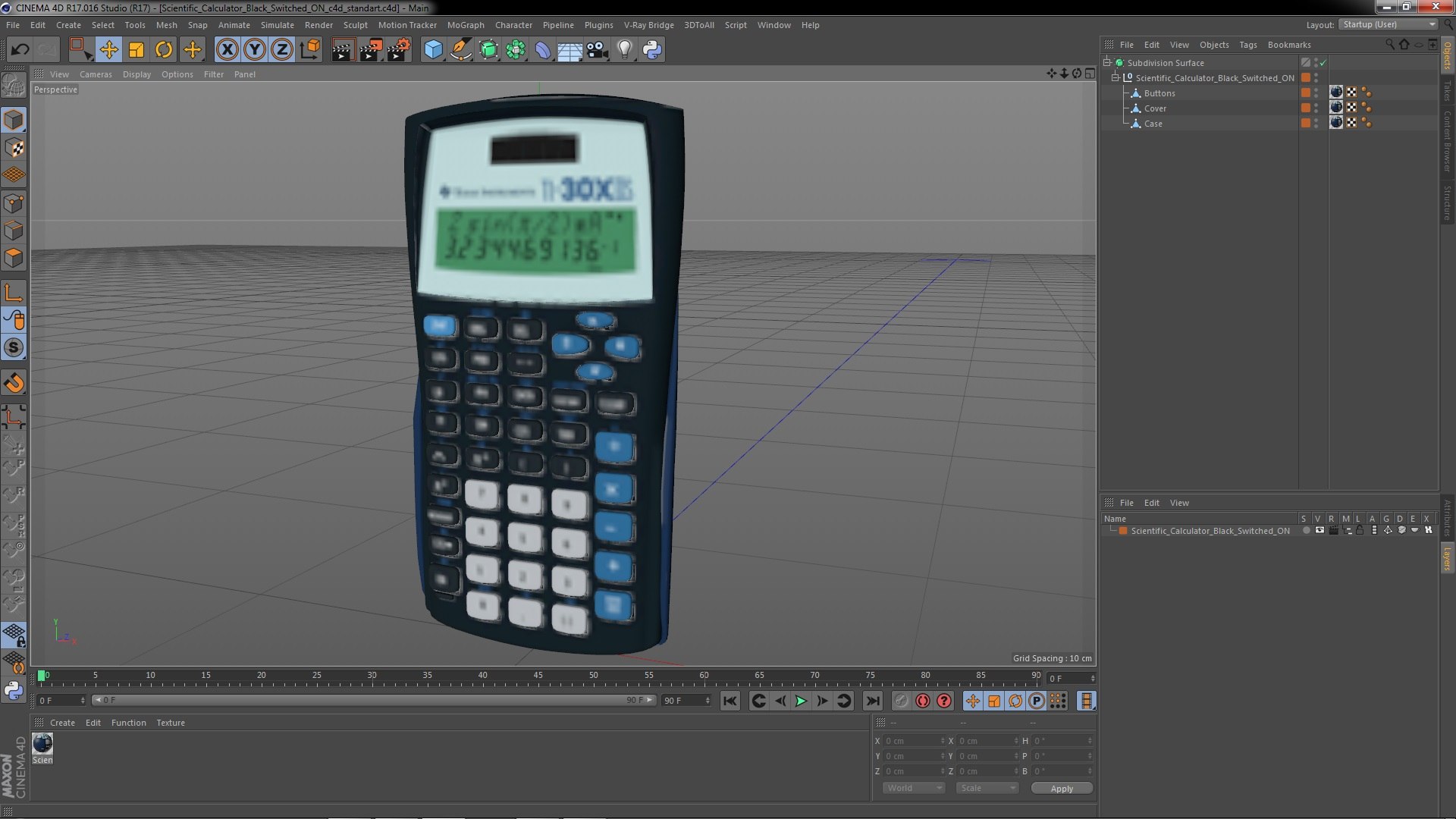Open the Array modeling objects
This screenshot has width=1456, height=819.
(516, 50)
